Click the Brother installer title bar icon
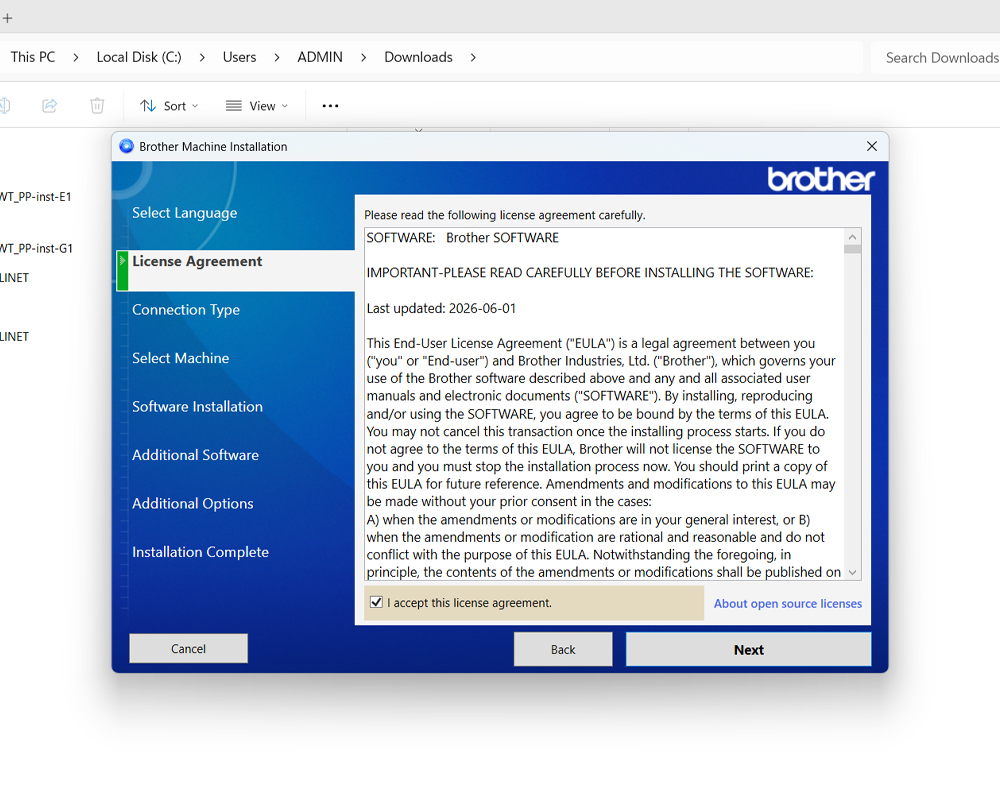The height and width of the screenshot is (800, 1000). click(126, 146)
